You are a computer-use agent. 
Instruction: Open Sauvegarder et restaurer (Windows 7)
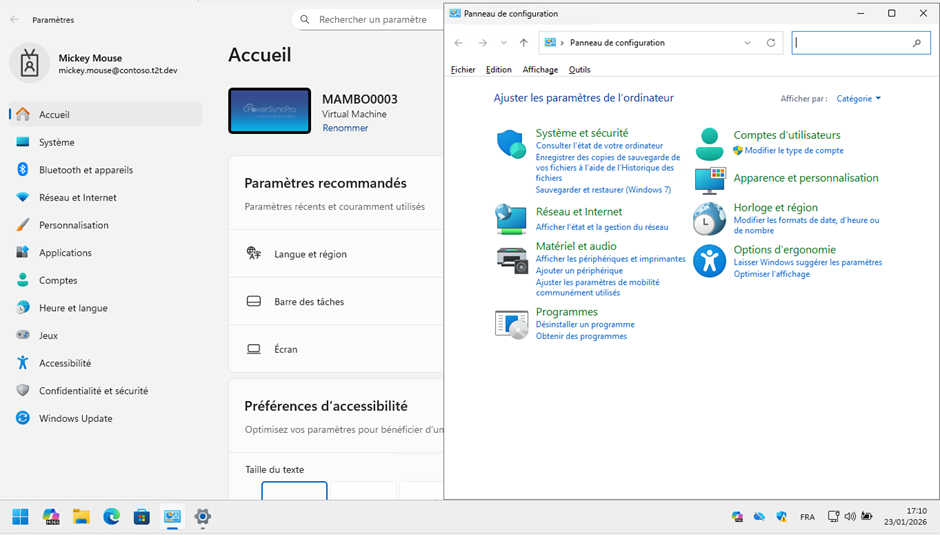click(x=603, y=190)
